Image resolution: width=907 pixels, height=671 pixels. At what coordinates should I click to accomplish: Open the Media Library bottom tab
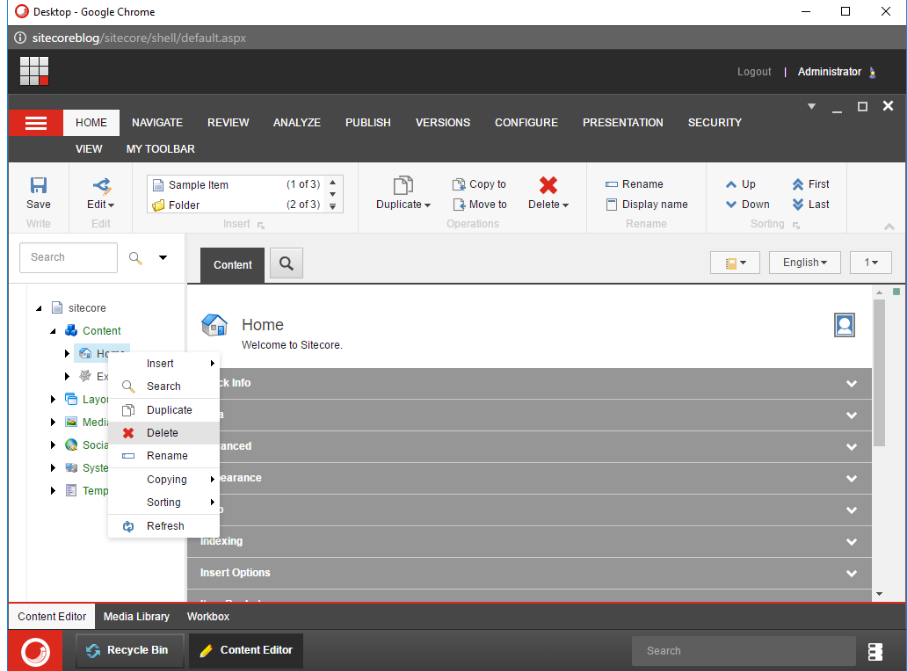pyautogui.click(x=136, y=617)
